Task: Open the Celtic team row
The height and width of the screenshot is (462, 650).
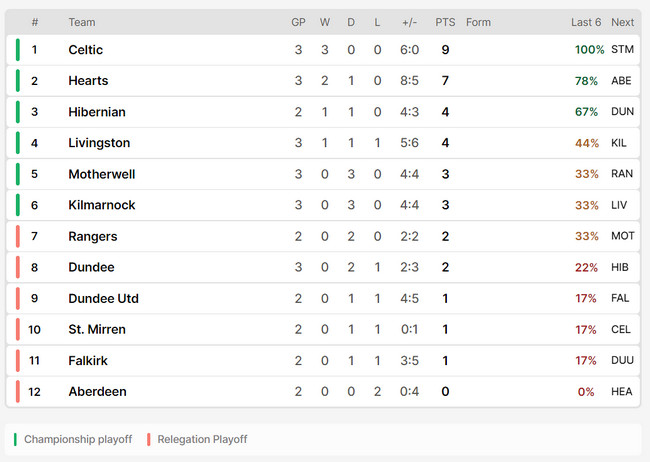Action: [x=323, y=50]
